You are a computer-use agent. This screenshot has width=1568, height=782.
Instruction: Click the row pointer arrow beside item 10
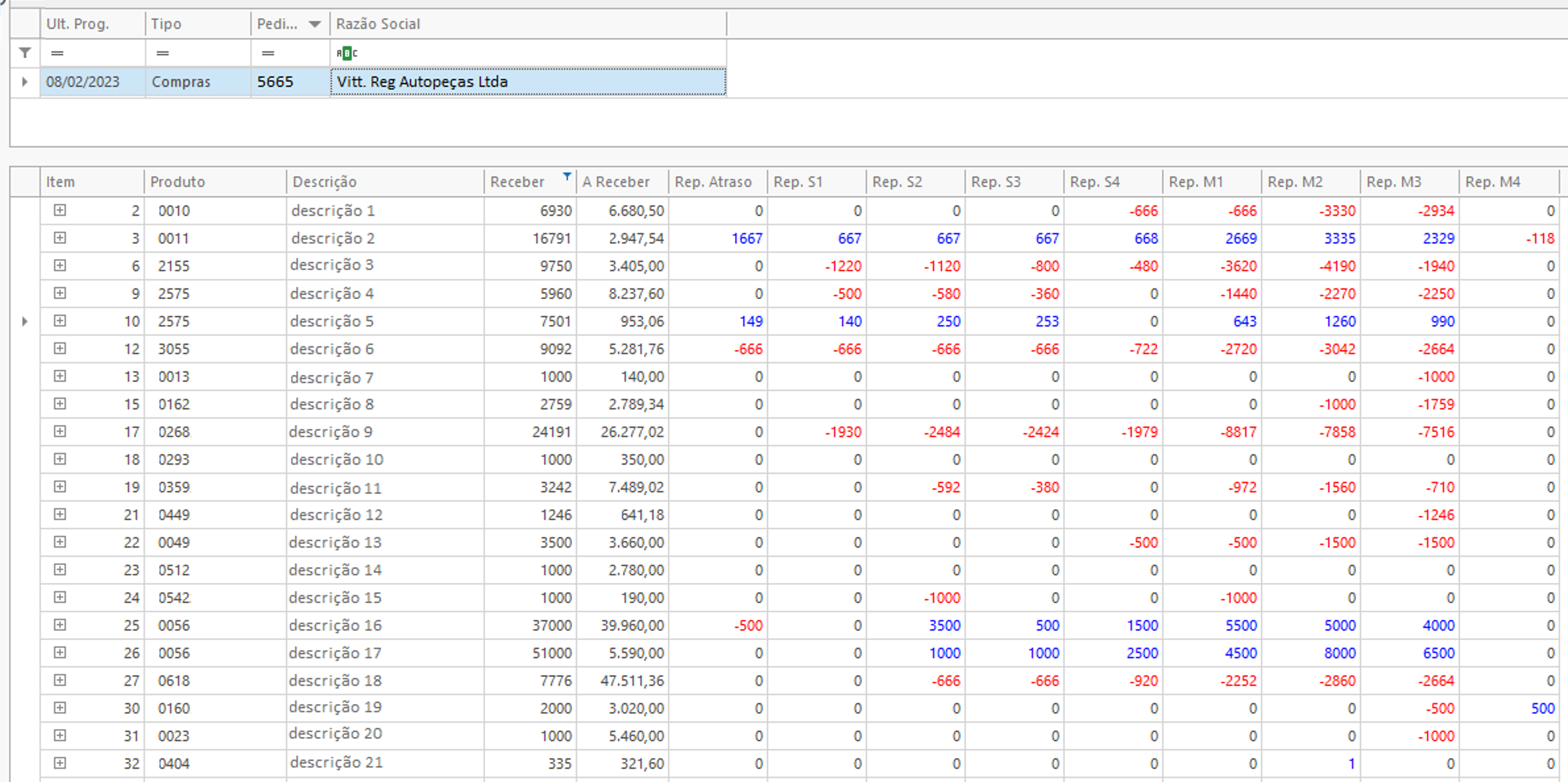coord(25,321)
